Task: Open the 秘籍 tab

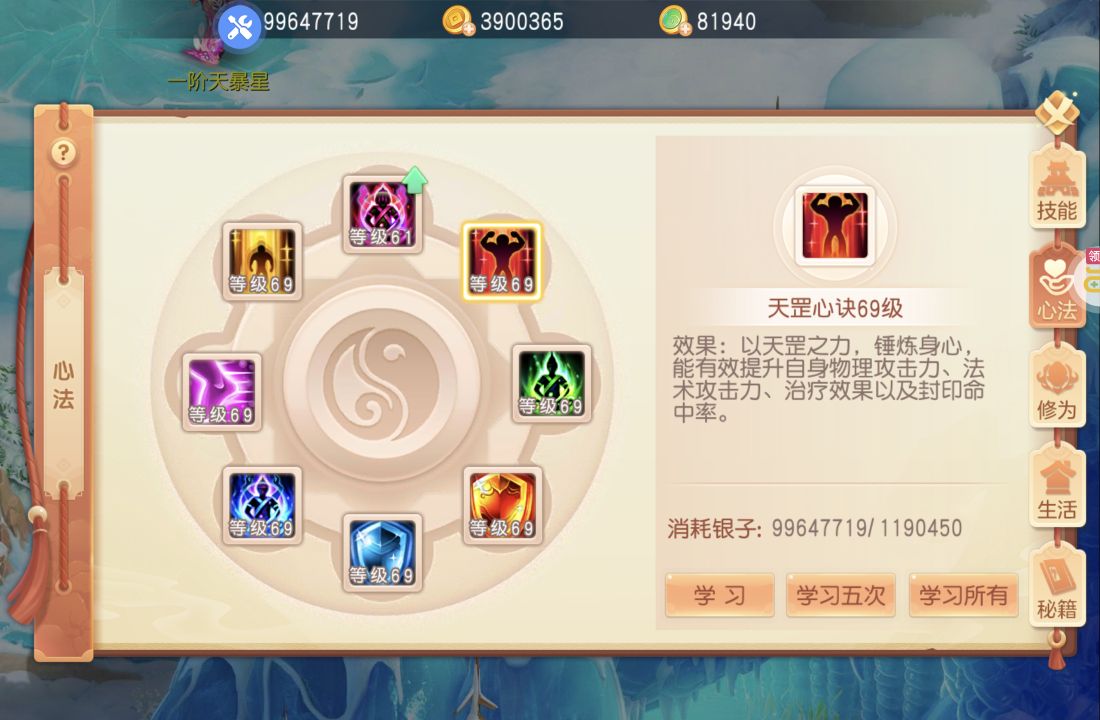Action: [1057, 587]
